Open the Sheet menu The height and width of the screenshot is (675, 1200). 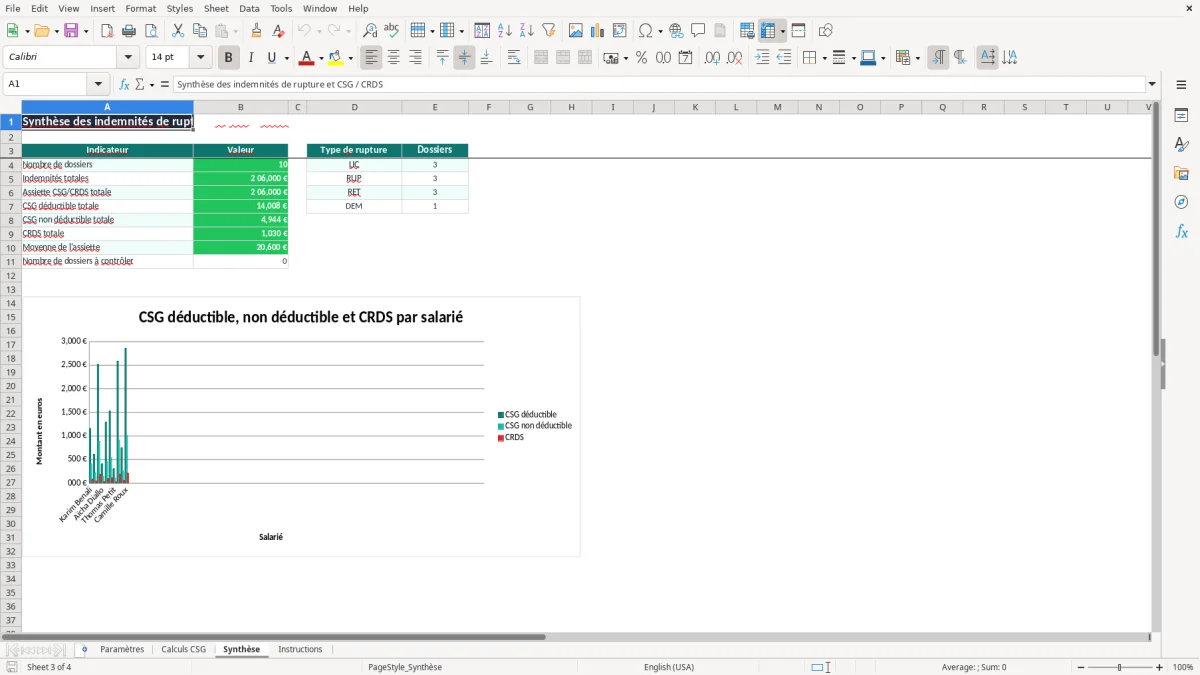(216, 8)
